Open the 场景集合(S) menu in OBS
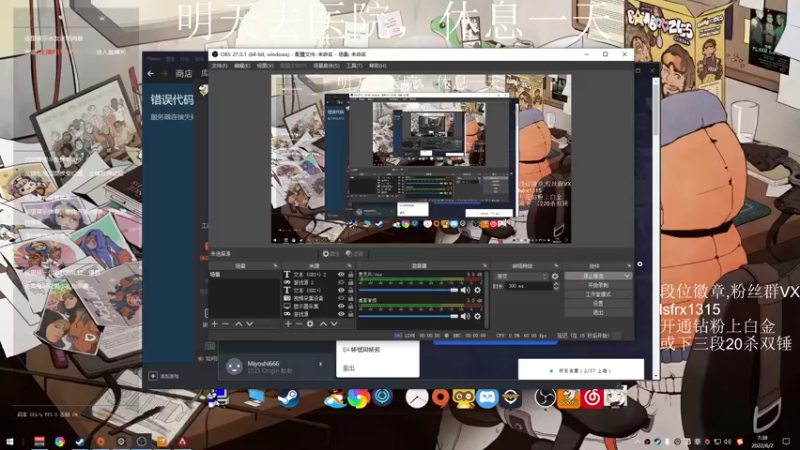800x450 pixels. click(326, 66)
